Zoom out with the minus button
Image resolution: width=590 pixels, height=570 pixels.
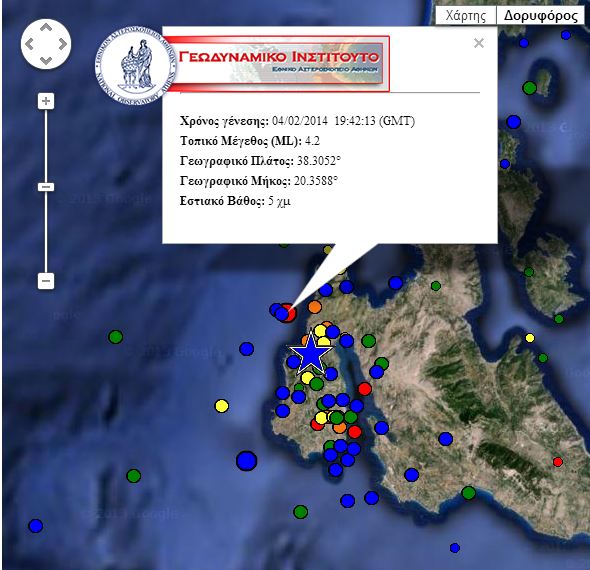pos(46,281)
